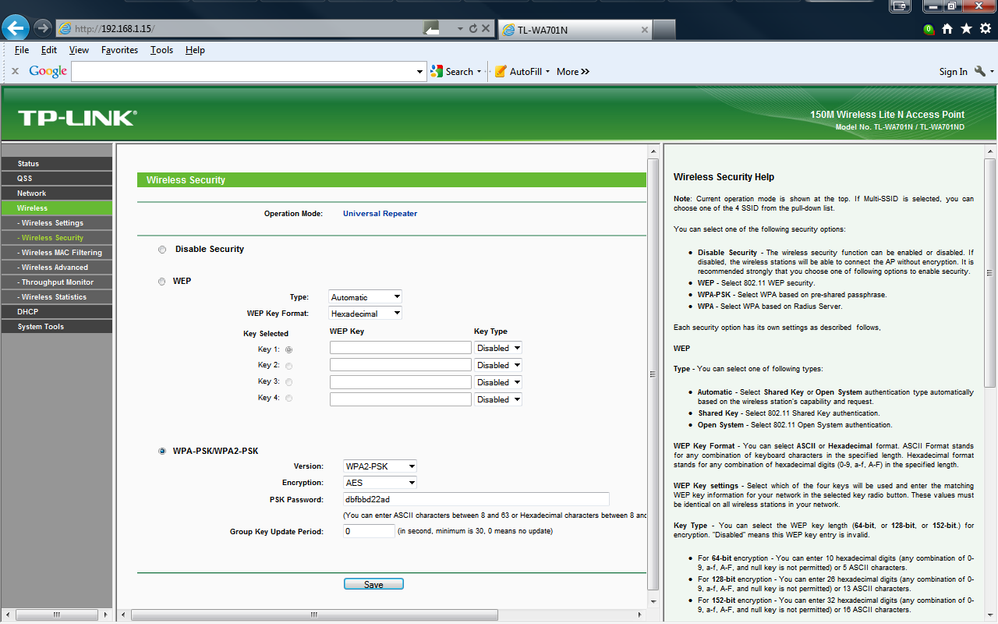Viewport: 998px width, 624px height.
Task: Open favorites with the star icon
Action: click(966, 29)
